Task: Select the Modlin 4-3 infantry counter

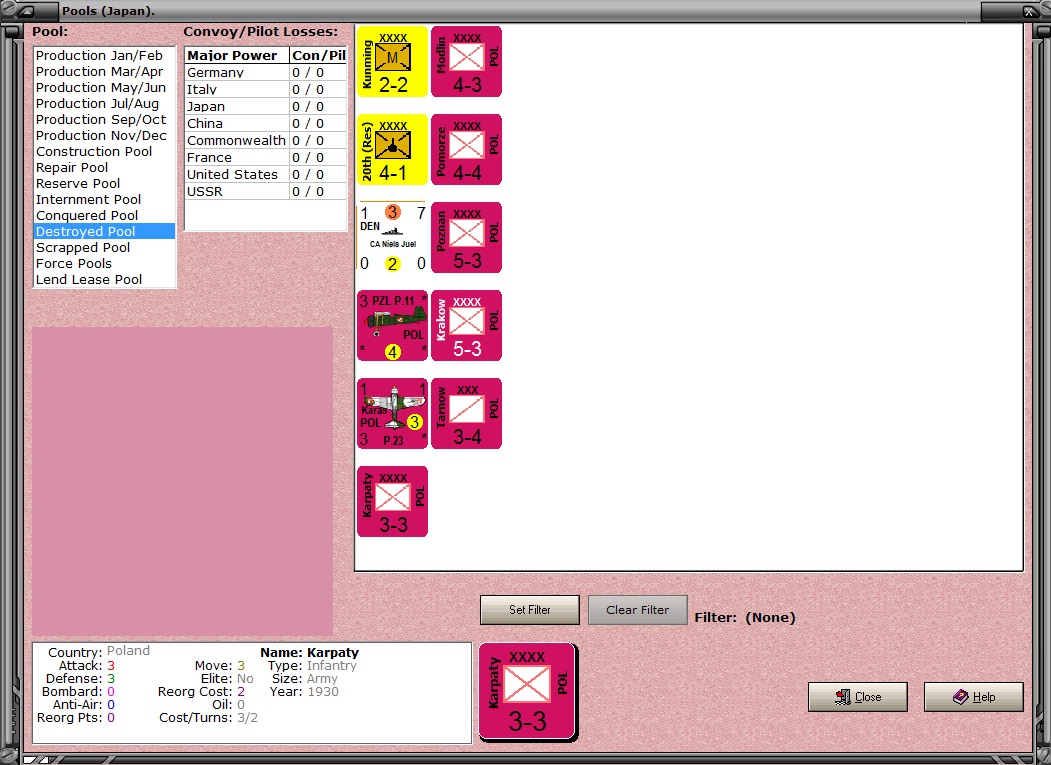Action: coord(467,62)
